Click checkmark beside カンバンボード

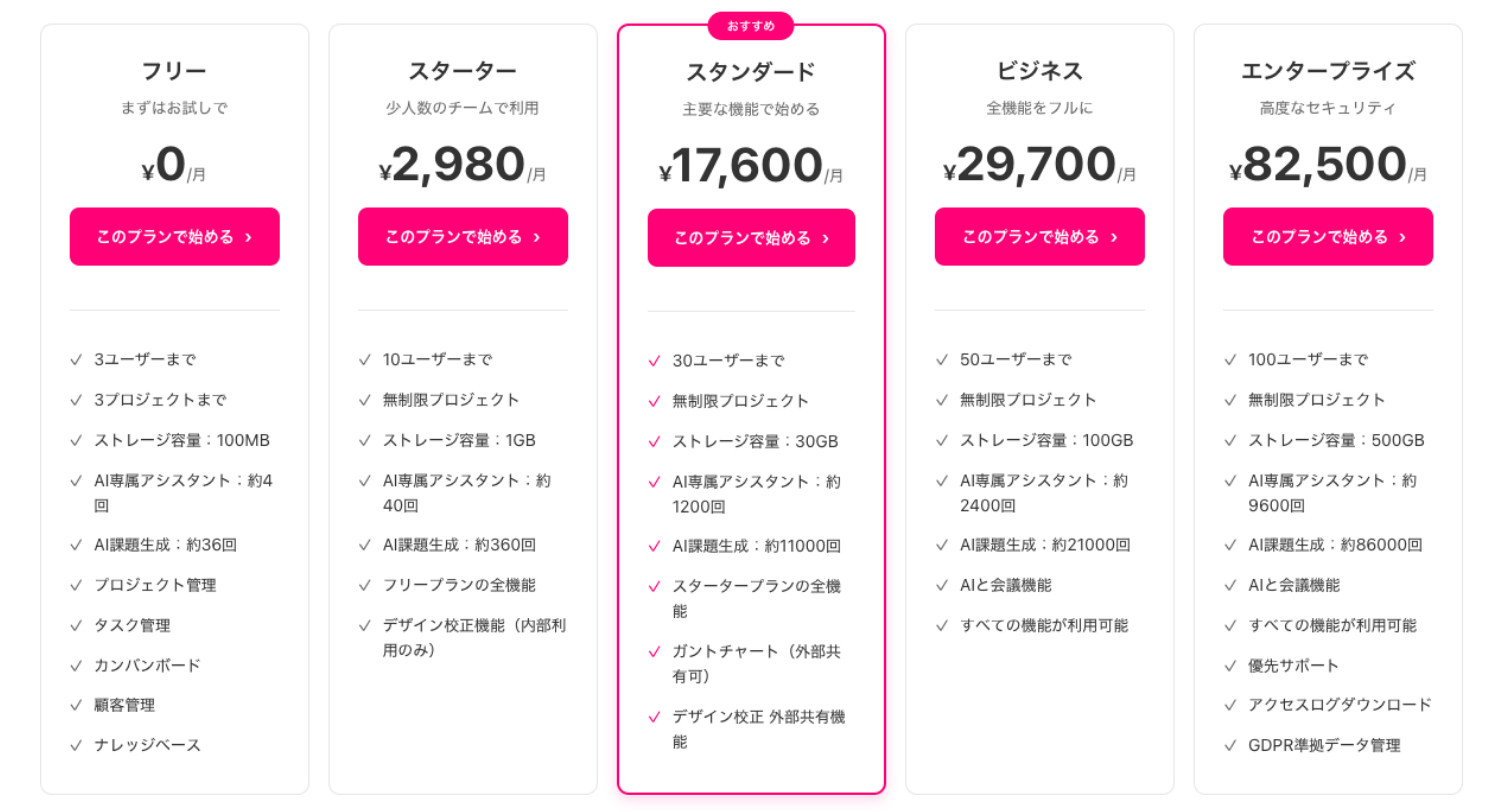coord(76,666)
